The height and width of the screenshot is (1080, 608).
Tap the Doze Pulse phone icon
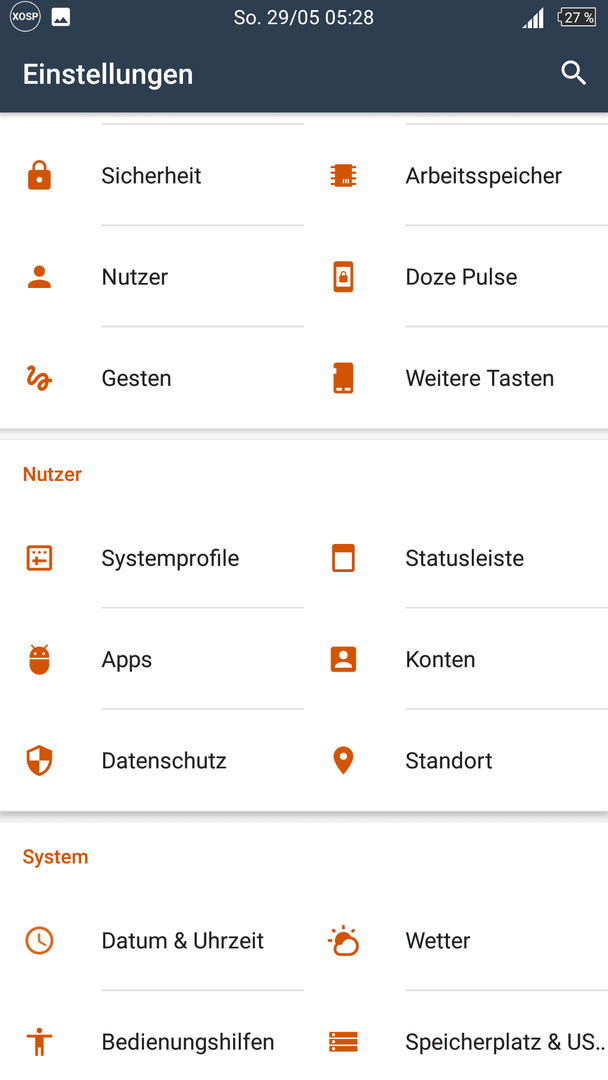point(343,277)
